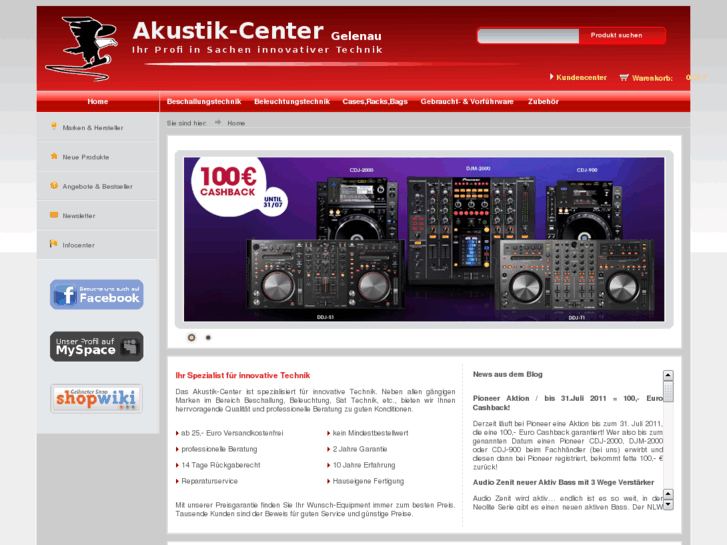Click the breadcrumb arrow icon before Home
This screenshot has height=545, width=727.
217,122
